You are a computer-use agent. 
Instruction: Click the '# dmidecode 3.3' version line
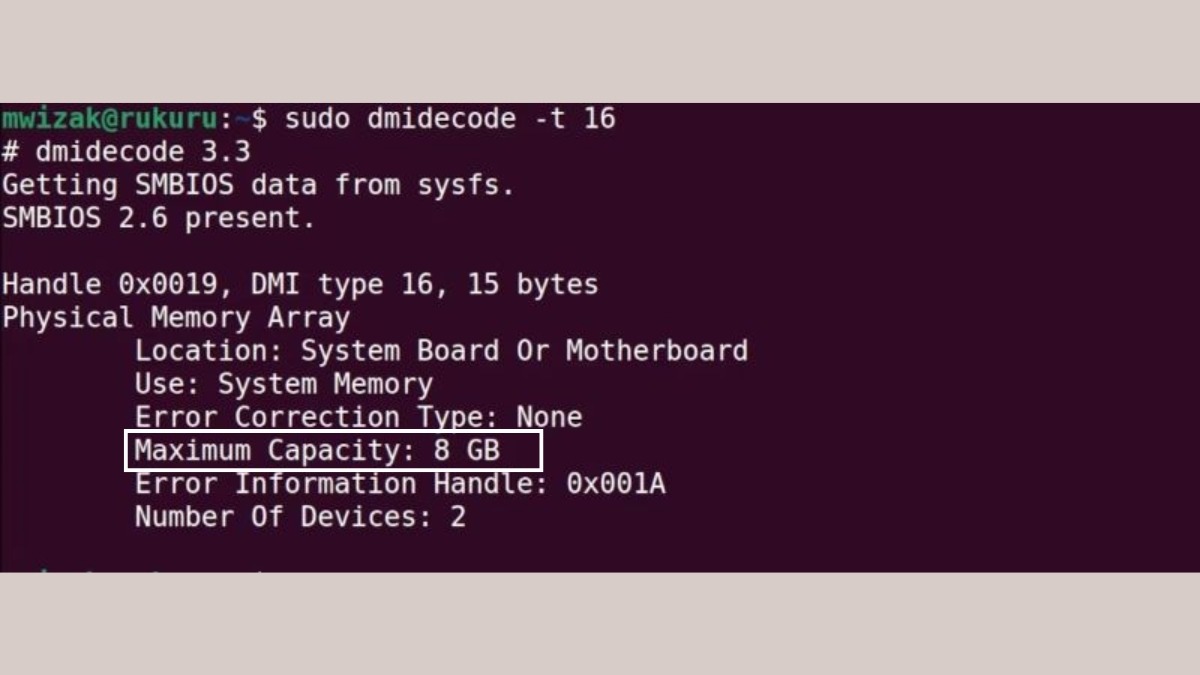(x=126, y=153)
